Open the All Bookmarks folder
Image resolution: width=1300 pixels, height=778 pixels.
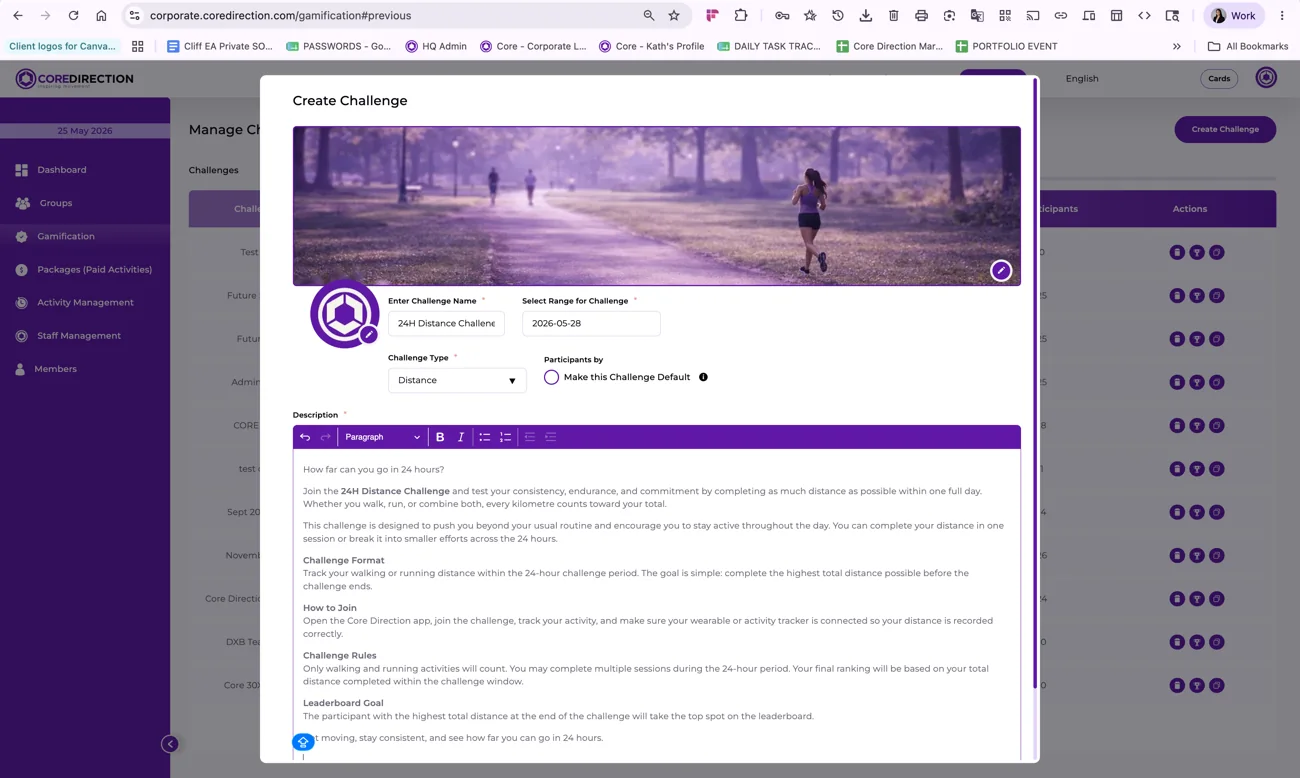tap(1247, 46)
